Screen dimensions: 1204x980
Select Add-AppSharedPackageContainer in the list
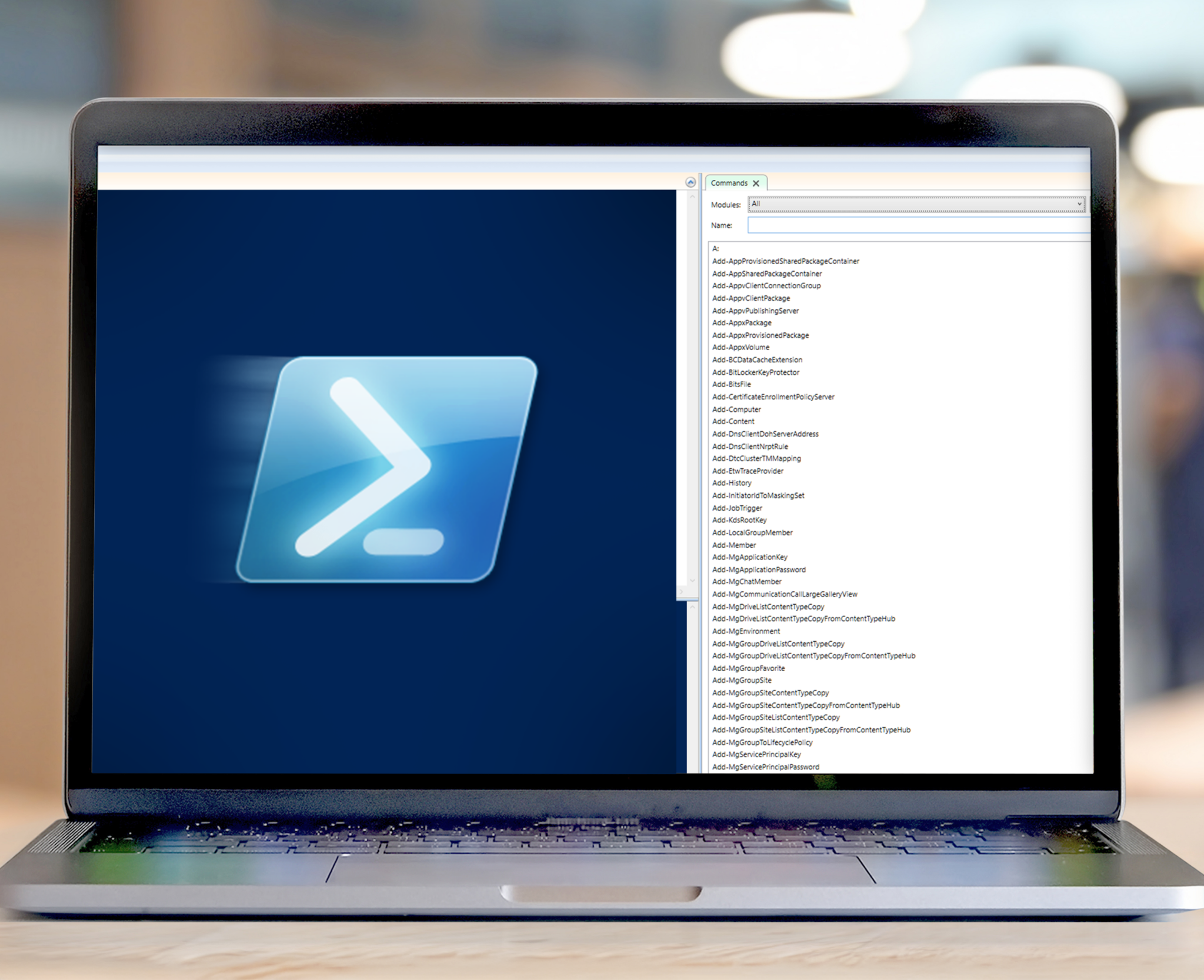pyautogui.click(x=767, y=274)
